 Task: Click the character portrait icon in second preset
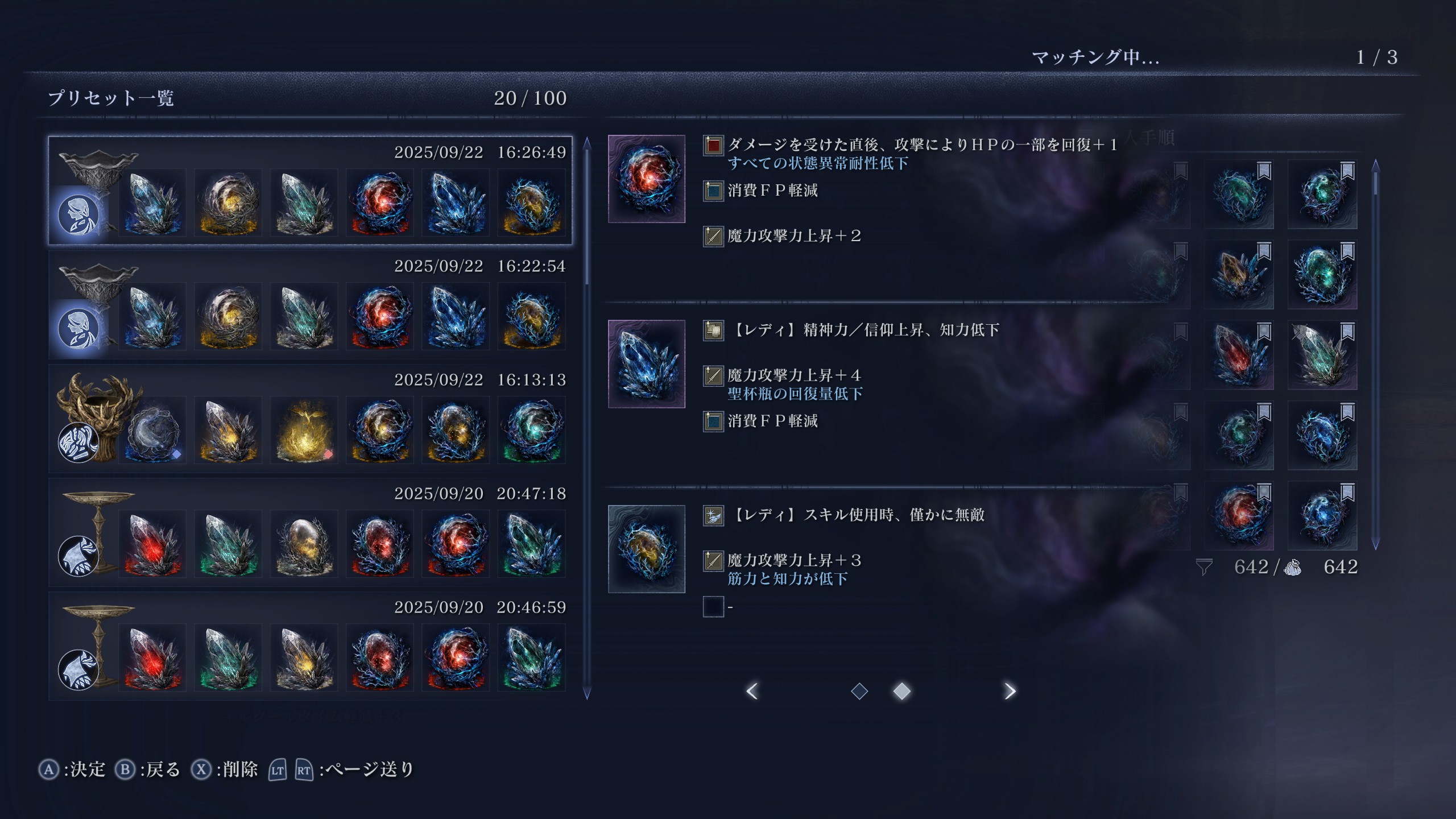(x=78, y=329)
